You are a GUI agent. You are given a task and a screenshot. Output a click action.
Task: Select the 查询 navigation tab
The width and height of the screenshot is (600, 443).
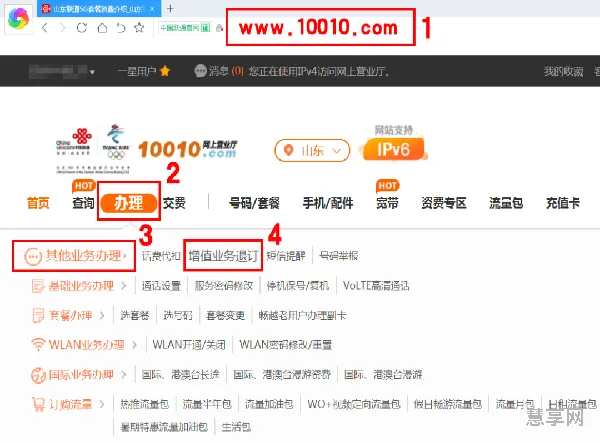83,203
